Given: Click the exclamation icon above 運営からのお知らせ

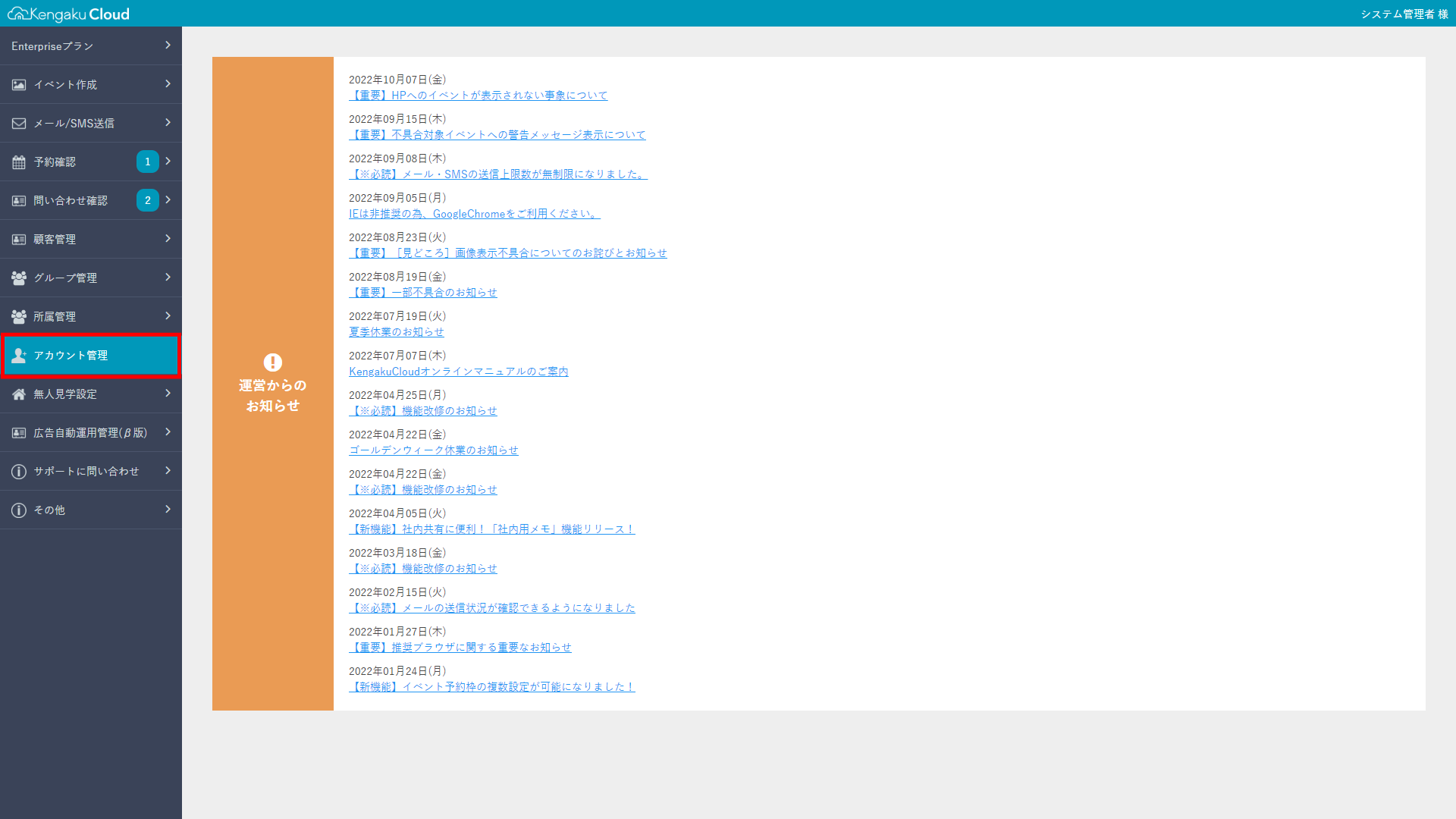Looking at the screenshot, I should (272, 362).
